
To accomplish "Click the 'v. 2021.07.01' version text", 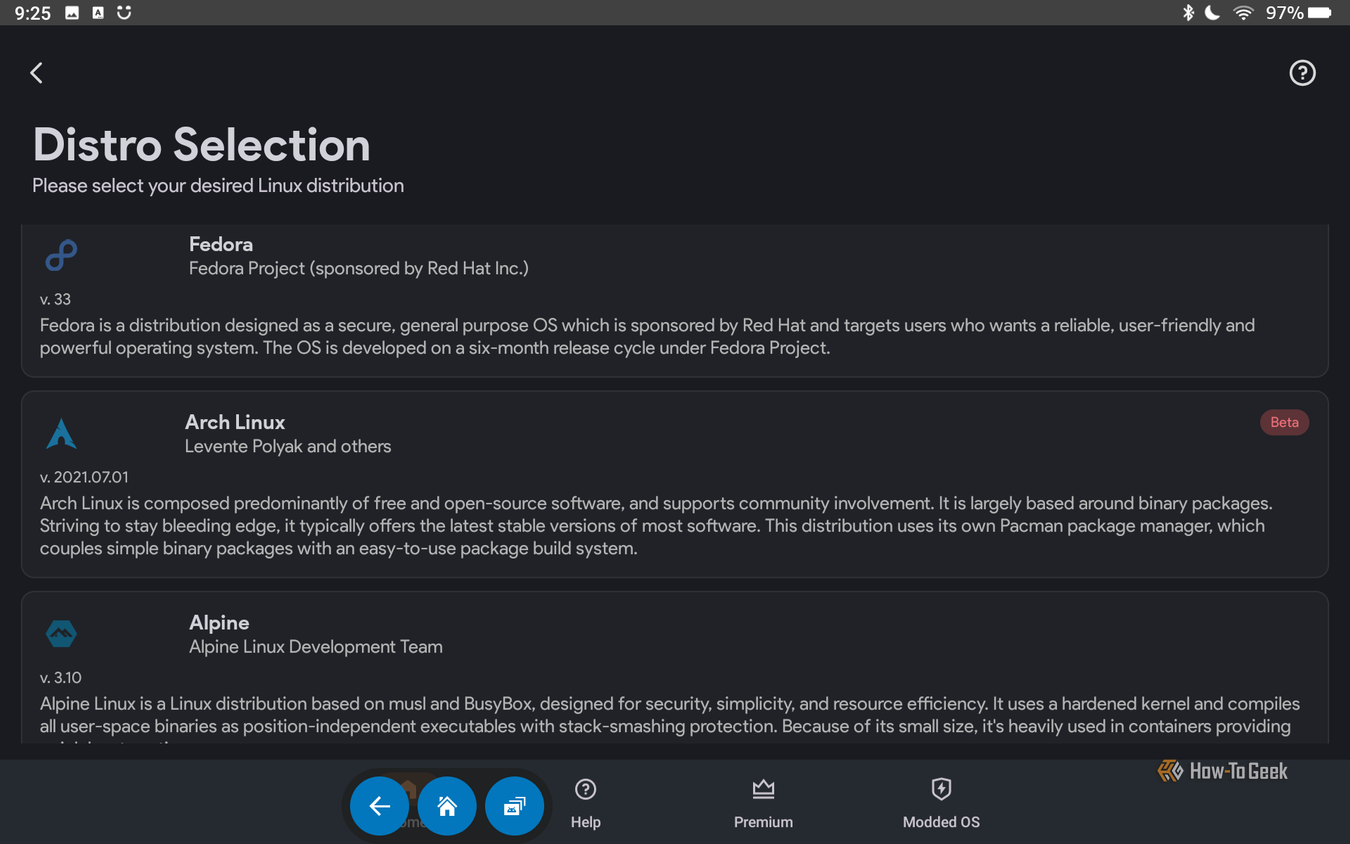I will 84,477.
